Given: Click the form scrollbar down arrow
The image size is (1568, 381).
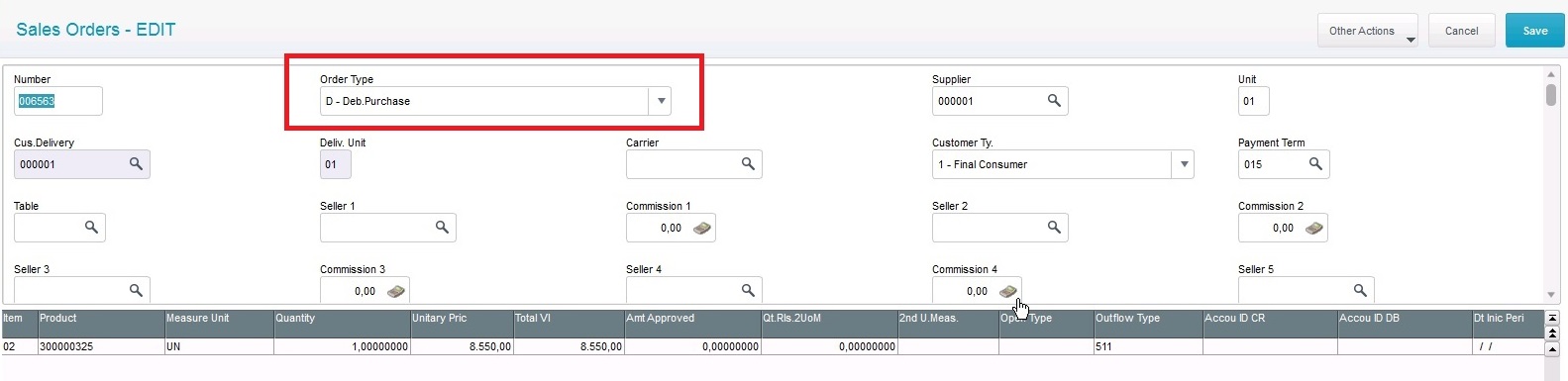Looking at the screenshot, I should (1551, 295).
